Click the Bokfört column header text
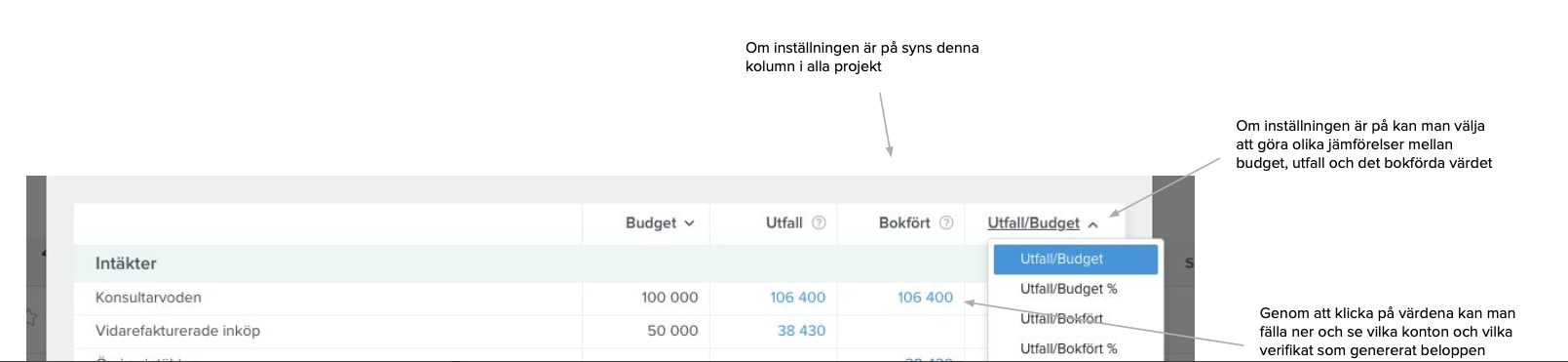1568x362 pixels. [904, 222]
